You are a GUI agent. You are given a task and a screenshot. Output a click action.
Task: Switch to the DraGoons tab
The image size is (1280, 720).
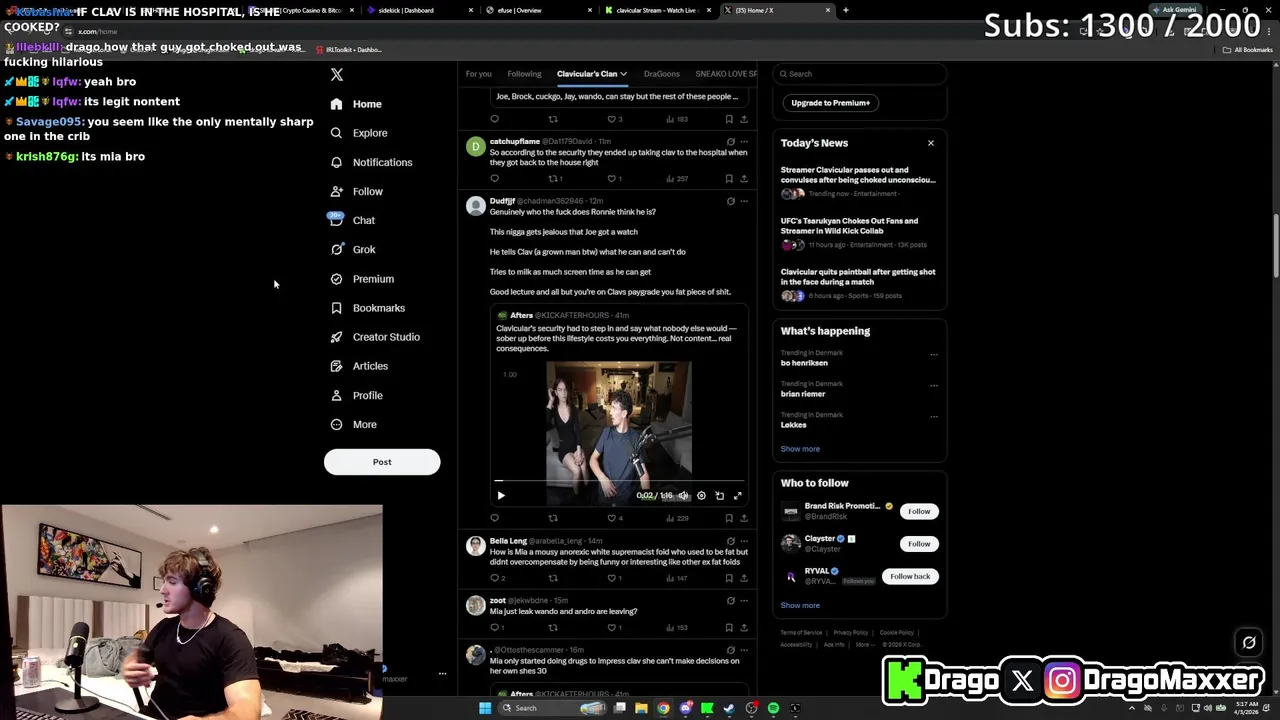pos(661,74)
